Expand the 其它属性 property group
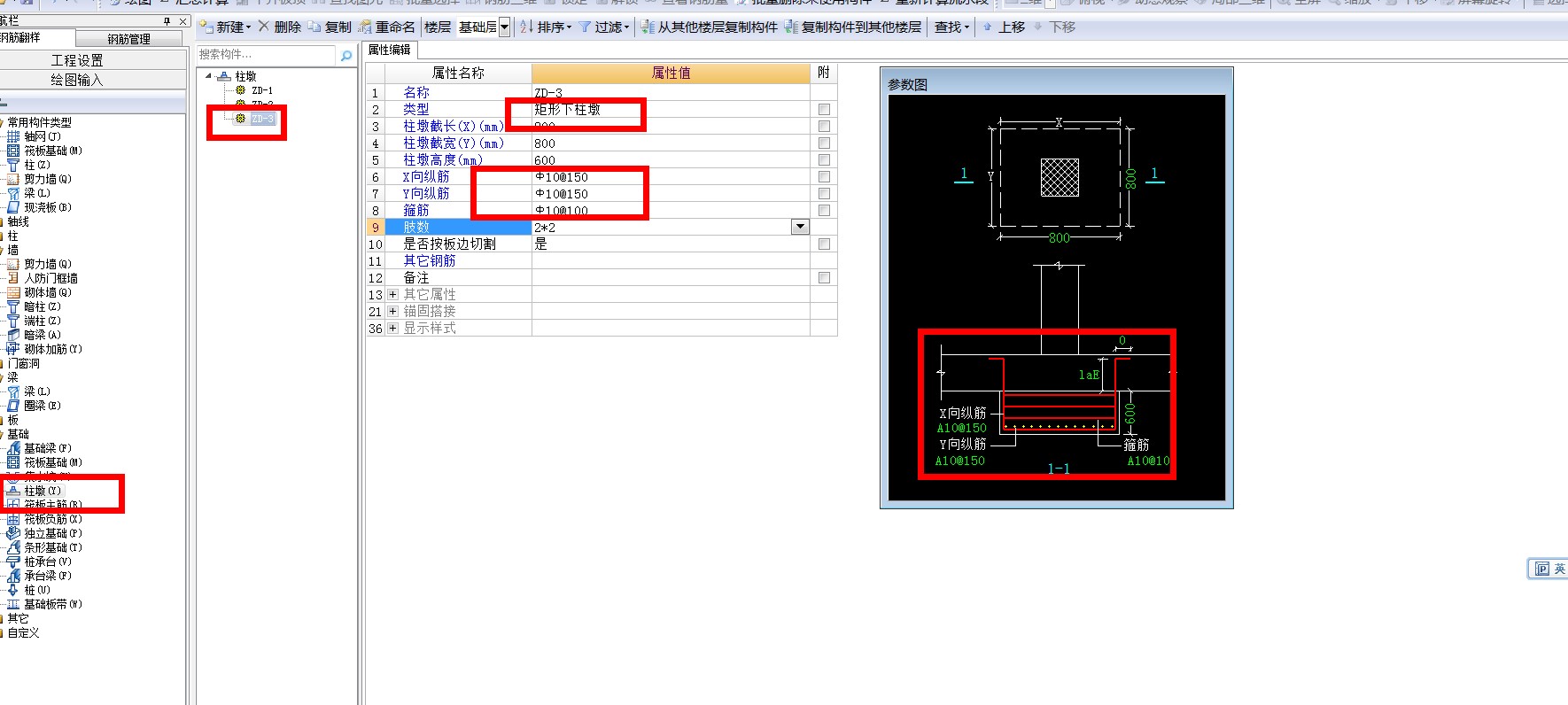Image resolution: width=1568 pixels, height=705 pixels. click(392, 294)
